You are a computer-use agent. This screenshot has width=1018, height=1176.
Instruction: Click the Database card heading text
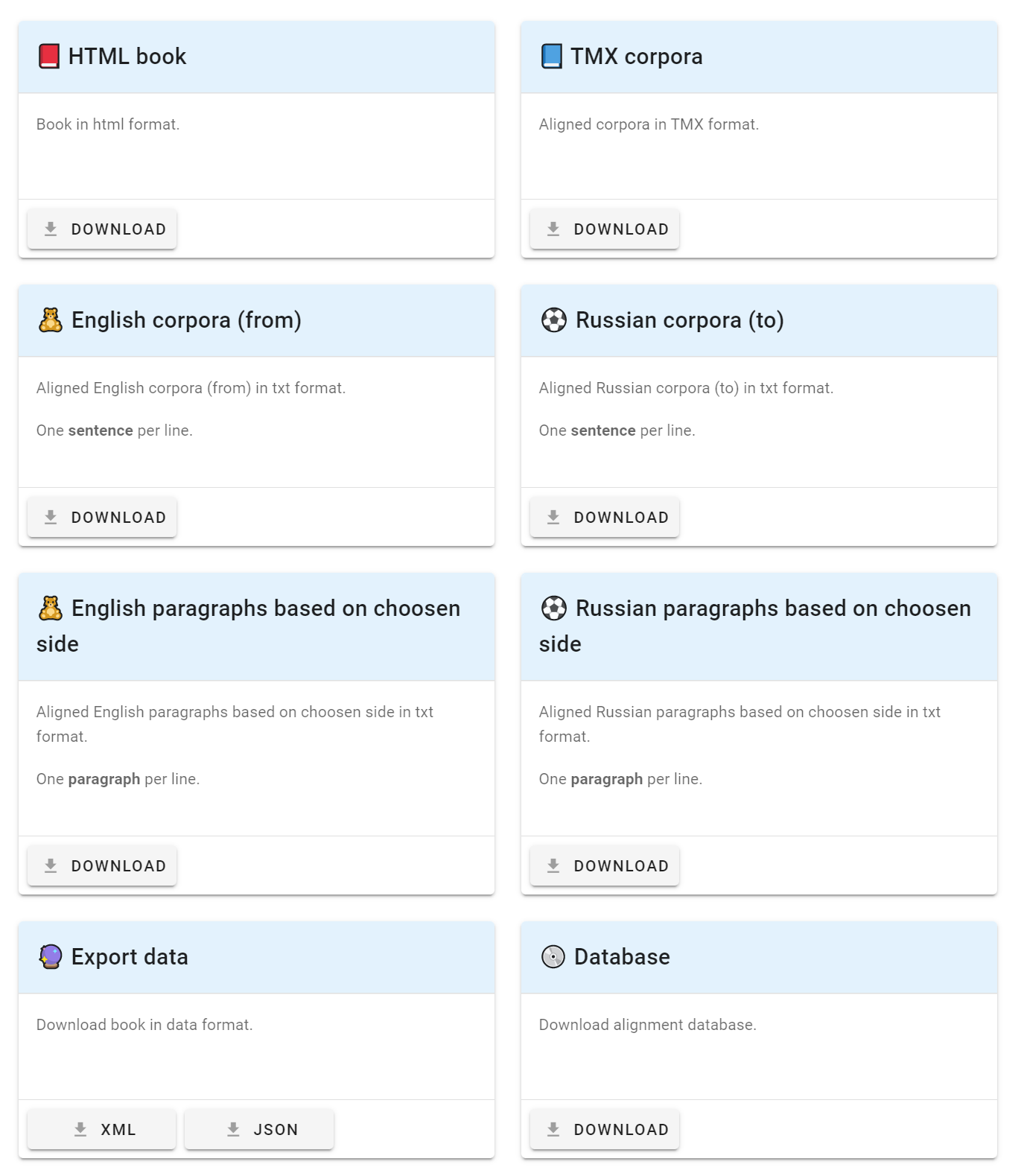pyautogui.click(x=622, y=957)
